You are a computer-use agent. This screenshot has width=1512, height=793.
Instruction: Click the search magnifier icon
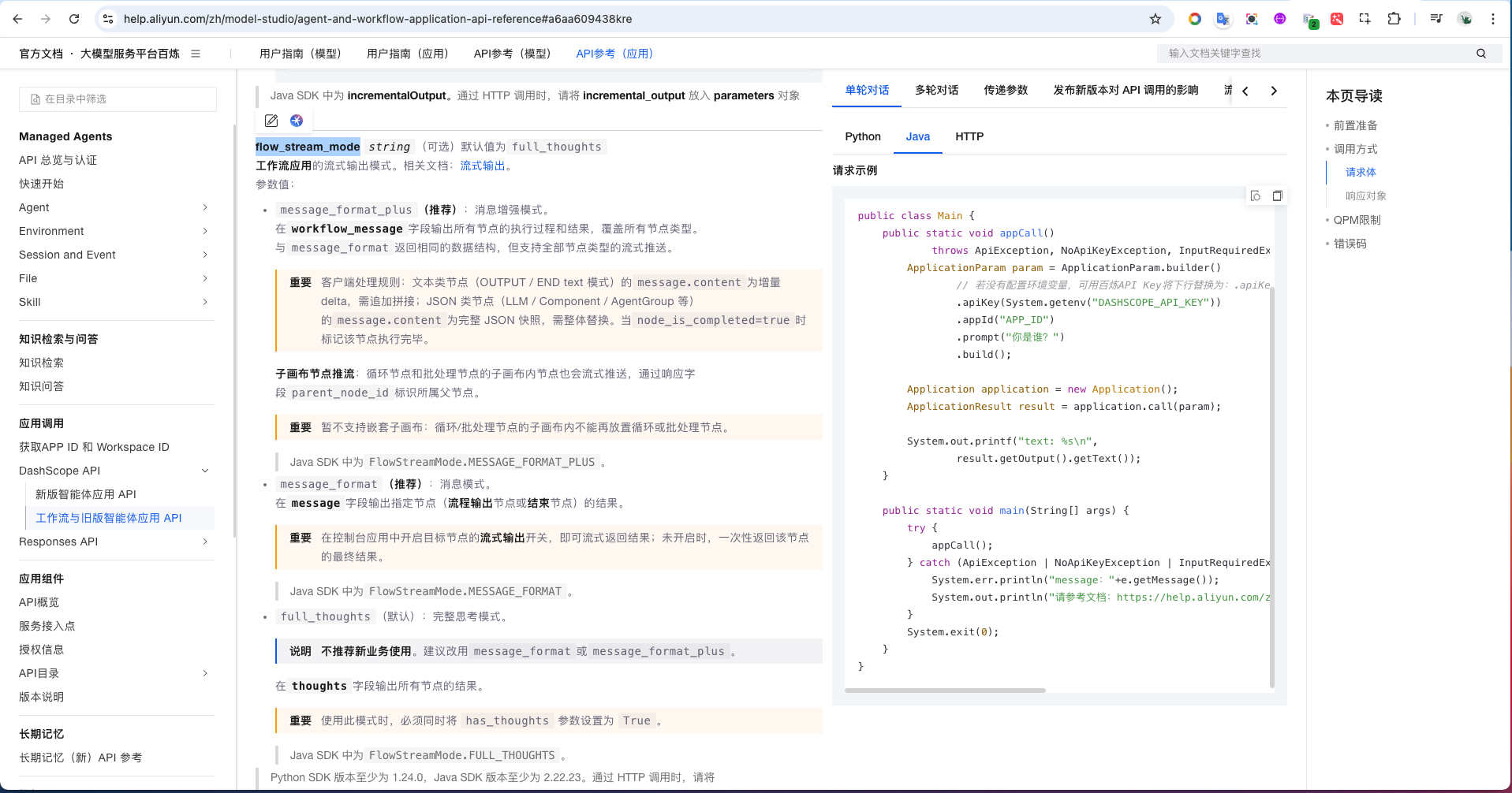(x=1481, y=54)
